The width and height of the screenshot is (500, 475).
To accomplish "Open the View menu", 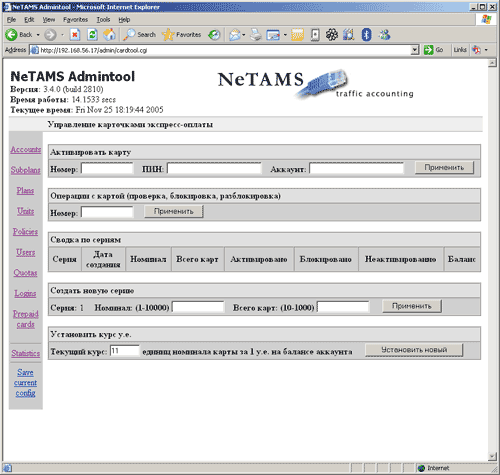I will (x=49, y=20).
